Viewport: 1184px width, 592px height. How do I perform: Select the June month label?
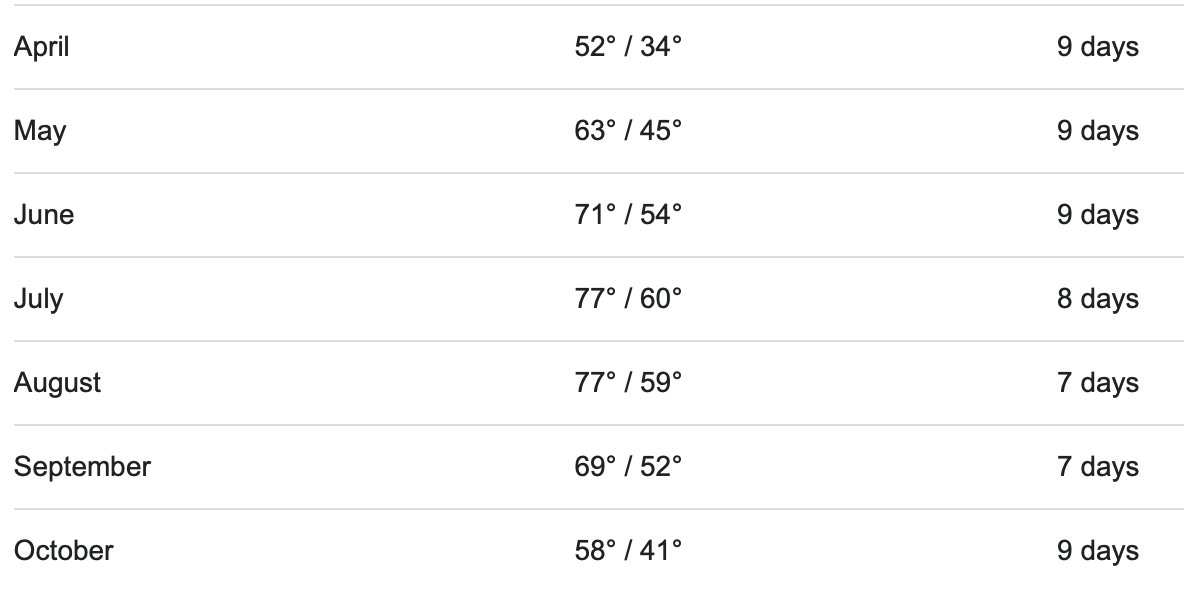[44, 215]
